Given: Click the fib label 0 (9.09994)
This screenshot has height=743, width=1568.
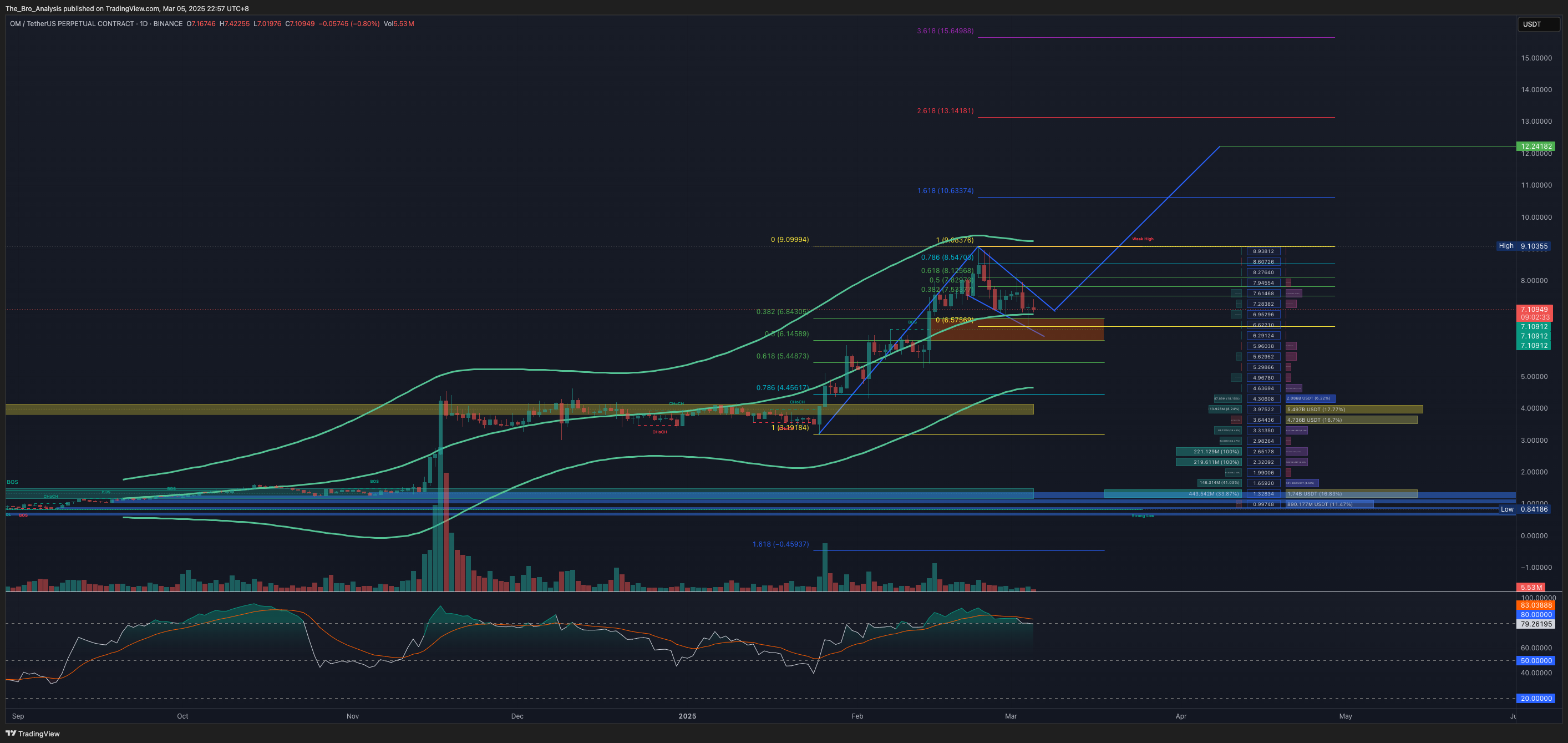Looking at the screenshot, I should 790,239.
